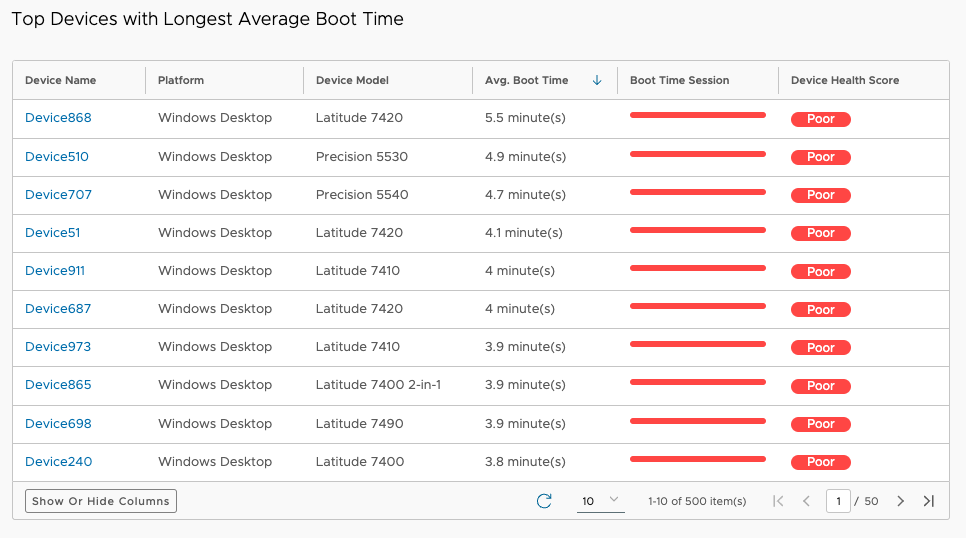
Task: Open the Device868 link
Action: (x=58, y=118)
